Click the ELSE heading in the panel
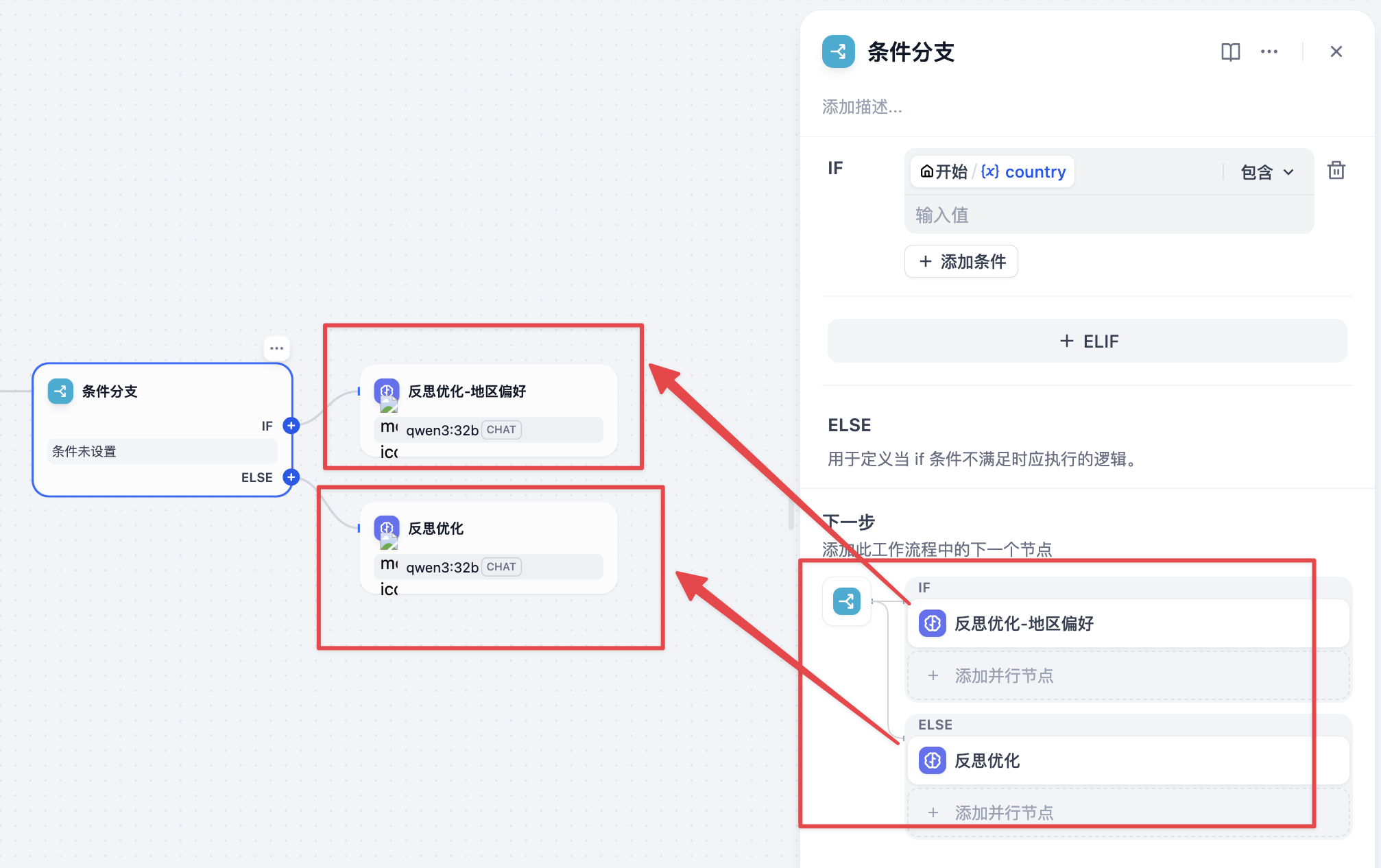1381x868 pixels. 850,425
